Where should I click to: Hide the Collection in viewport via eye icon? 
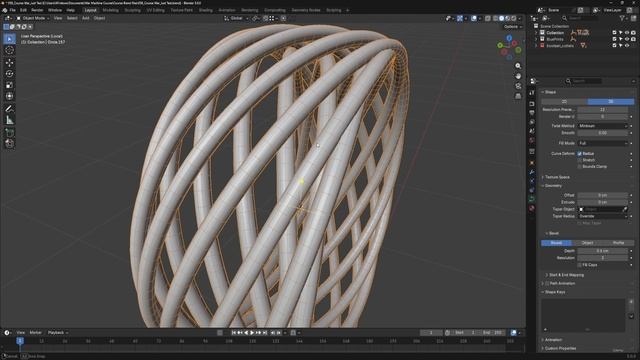627,33
